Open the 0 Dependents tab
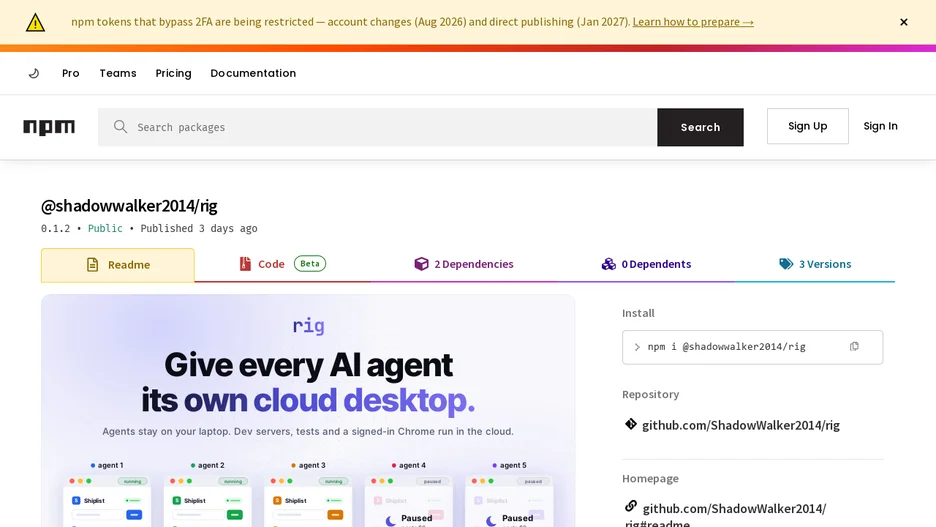Image resolution: width=936 pixels, height=527 pixels. click(x=646, y=264)
